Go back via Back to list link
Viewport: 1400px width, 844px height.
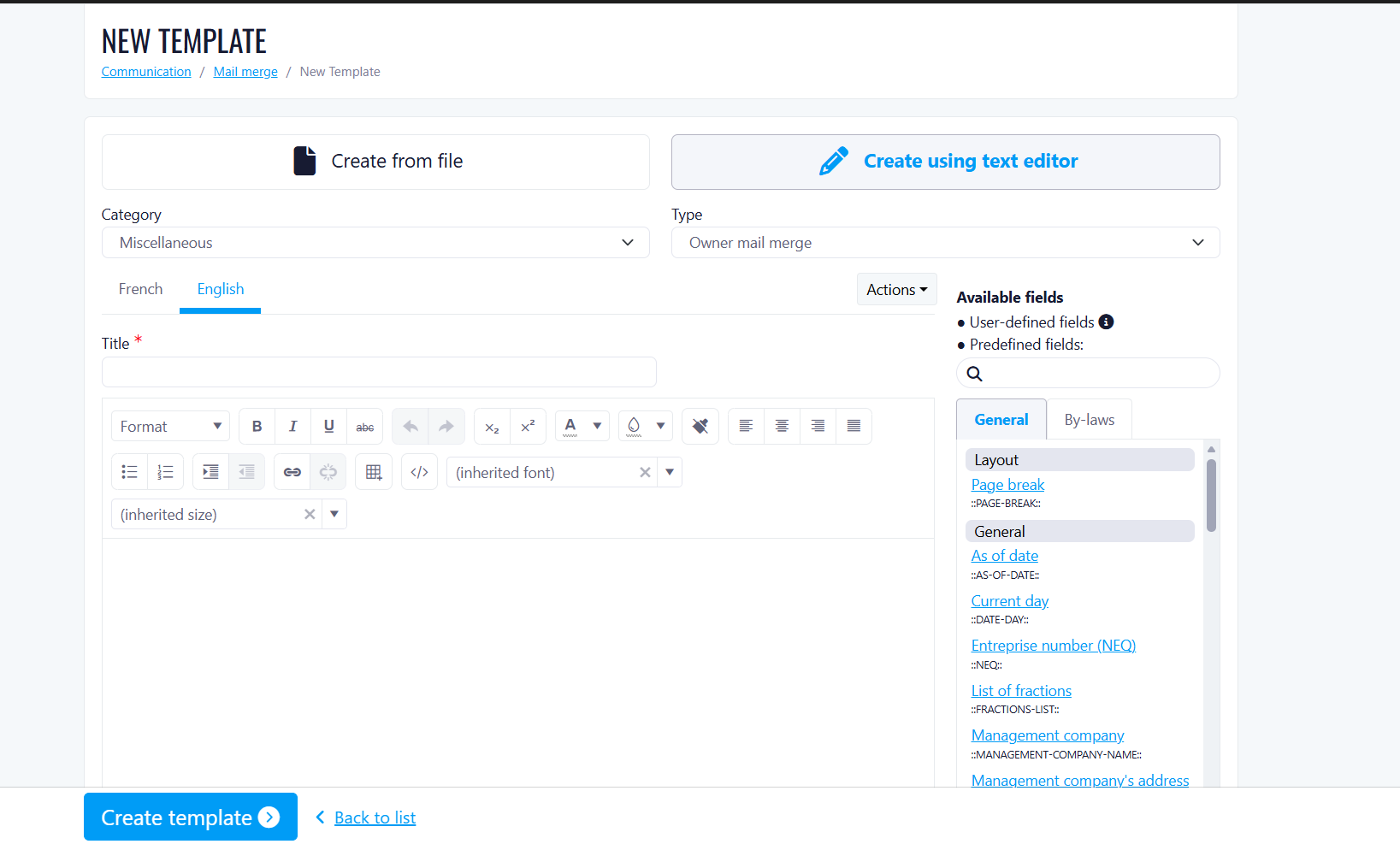pos(375,817)
